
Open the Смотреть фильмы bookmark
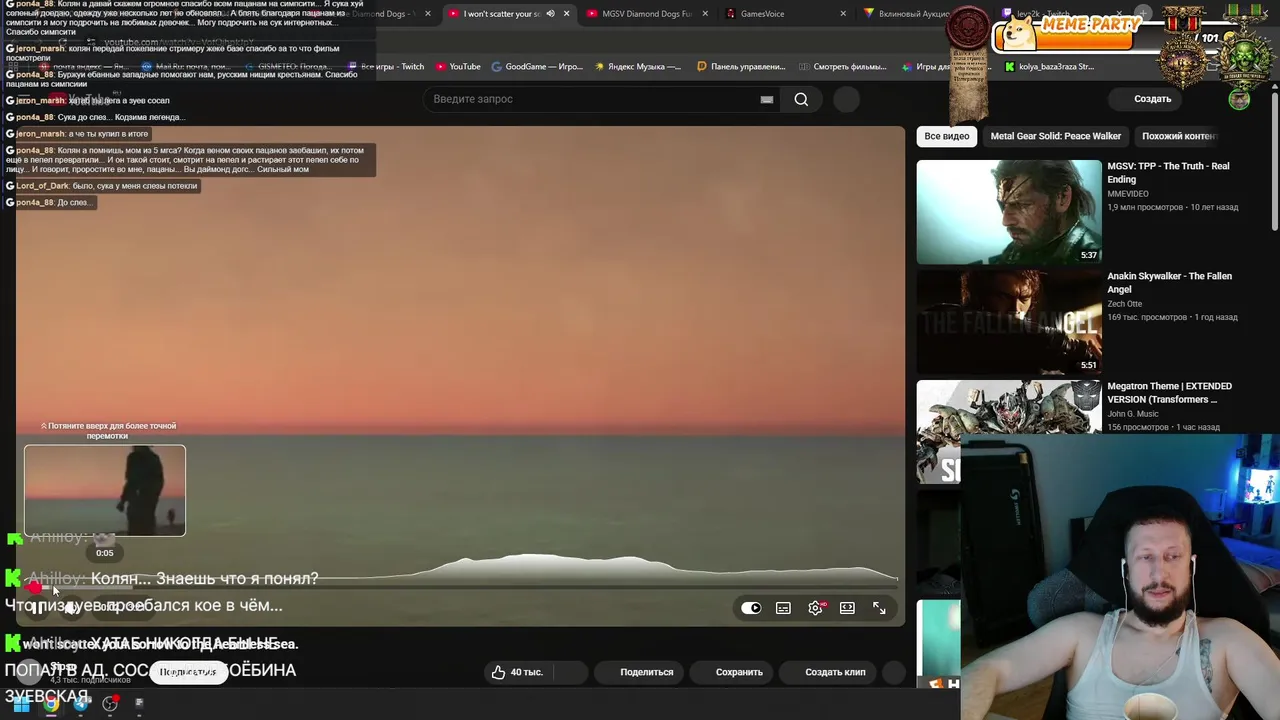tap(843, 67)
